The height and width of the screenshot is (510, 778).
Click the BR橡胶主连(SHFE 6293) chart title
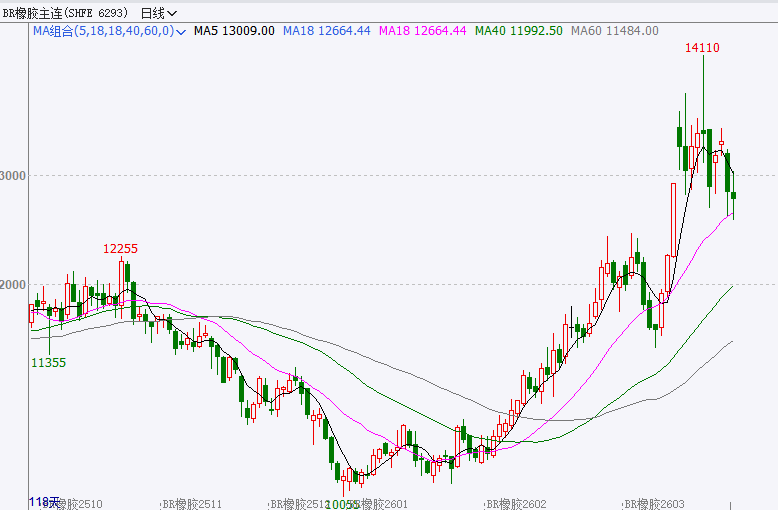[65, 13]
